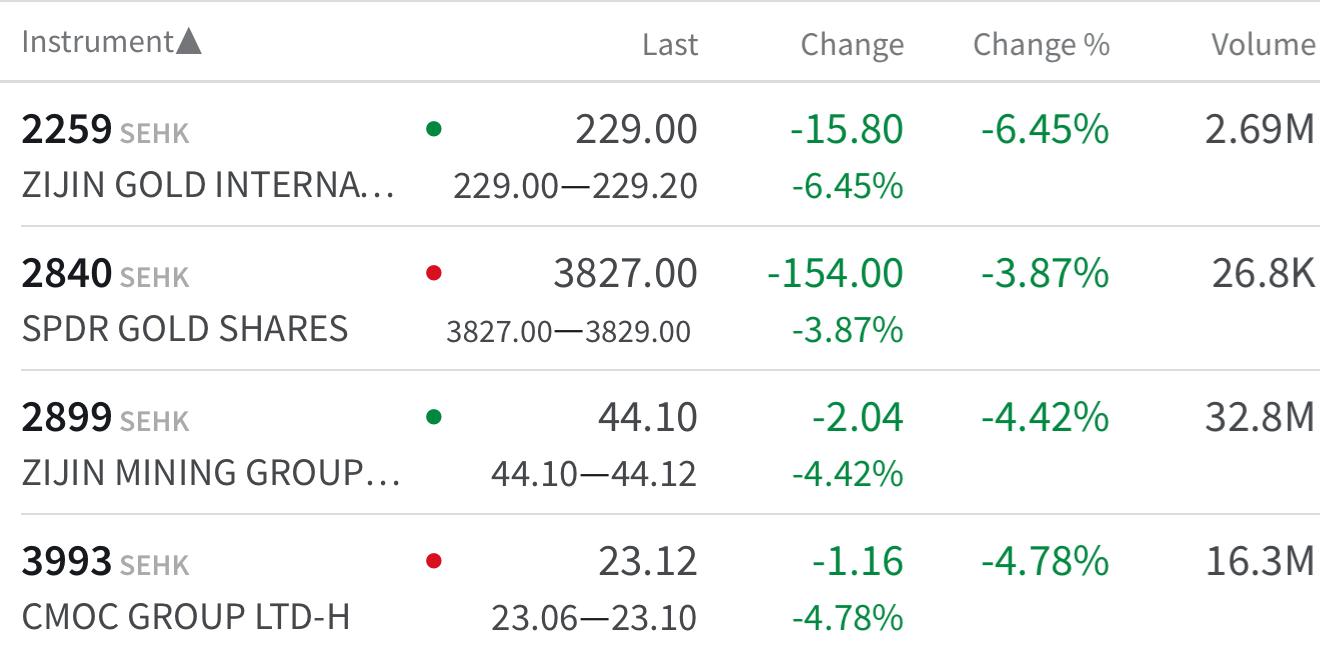Click red status dot for 3993
The image size is (1320, 655).
[x=433, y=560]
